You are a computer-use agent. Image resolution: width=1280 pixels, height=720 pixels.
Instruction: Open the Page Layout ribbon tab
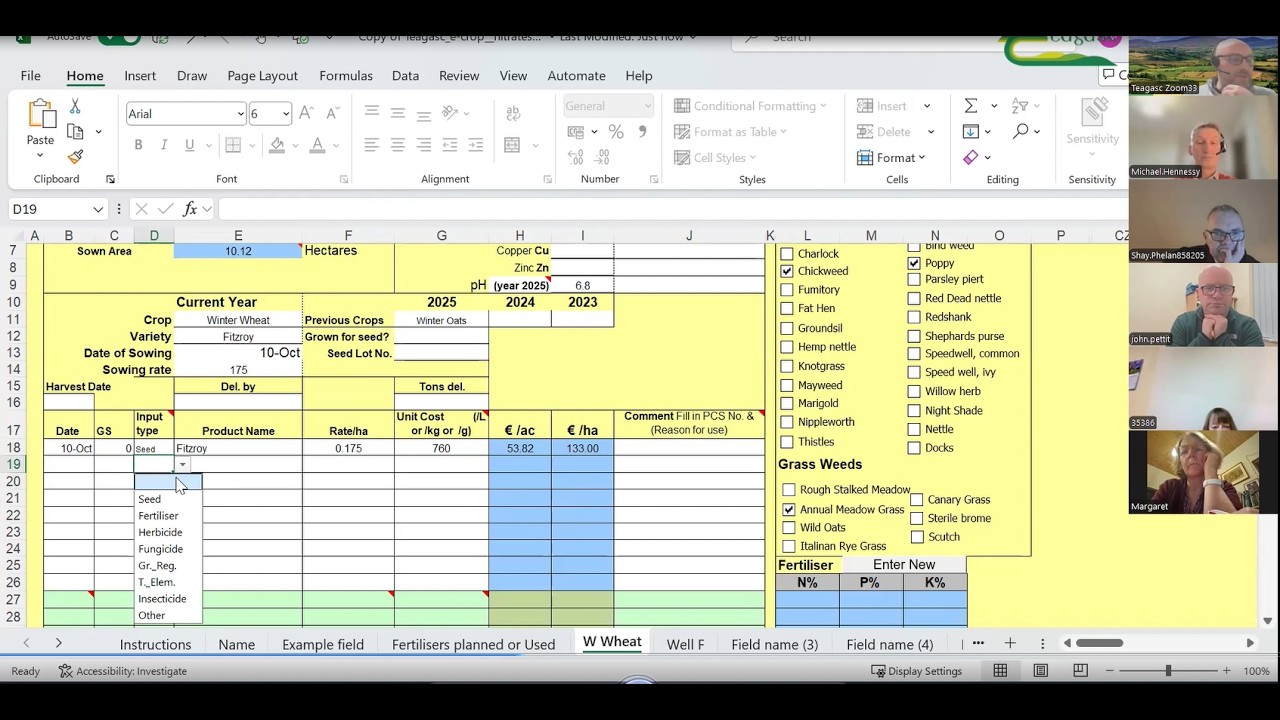[262, 76]
